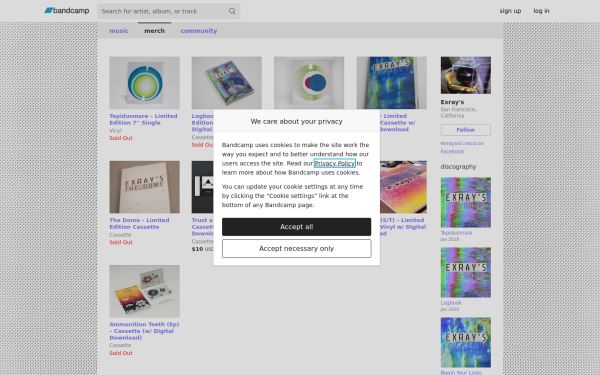
Task: Switch to the music tab
Action: pyautogui.click(x=119, y=31)
